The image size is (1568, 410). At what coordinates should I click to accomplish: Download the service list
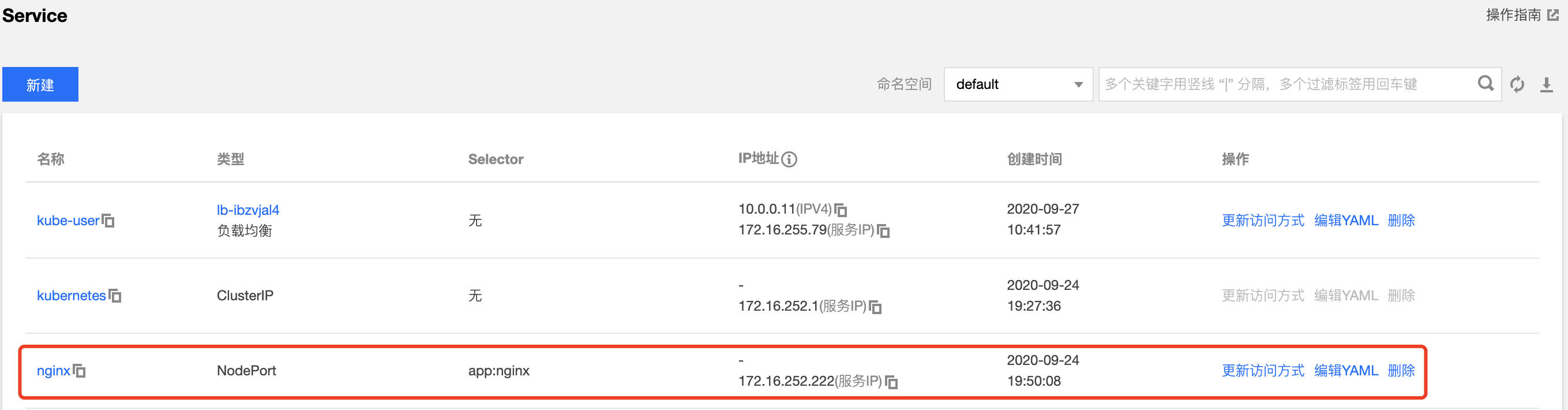click(x=1547, y=84)
